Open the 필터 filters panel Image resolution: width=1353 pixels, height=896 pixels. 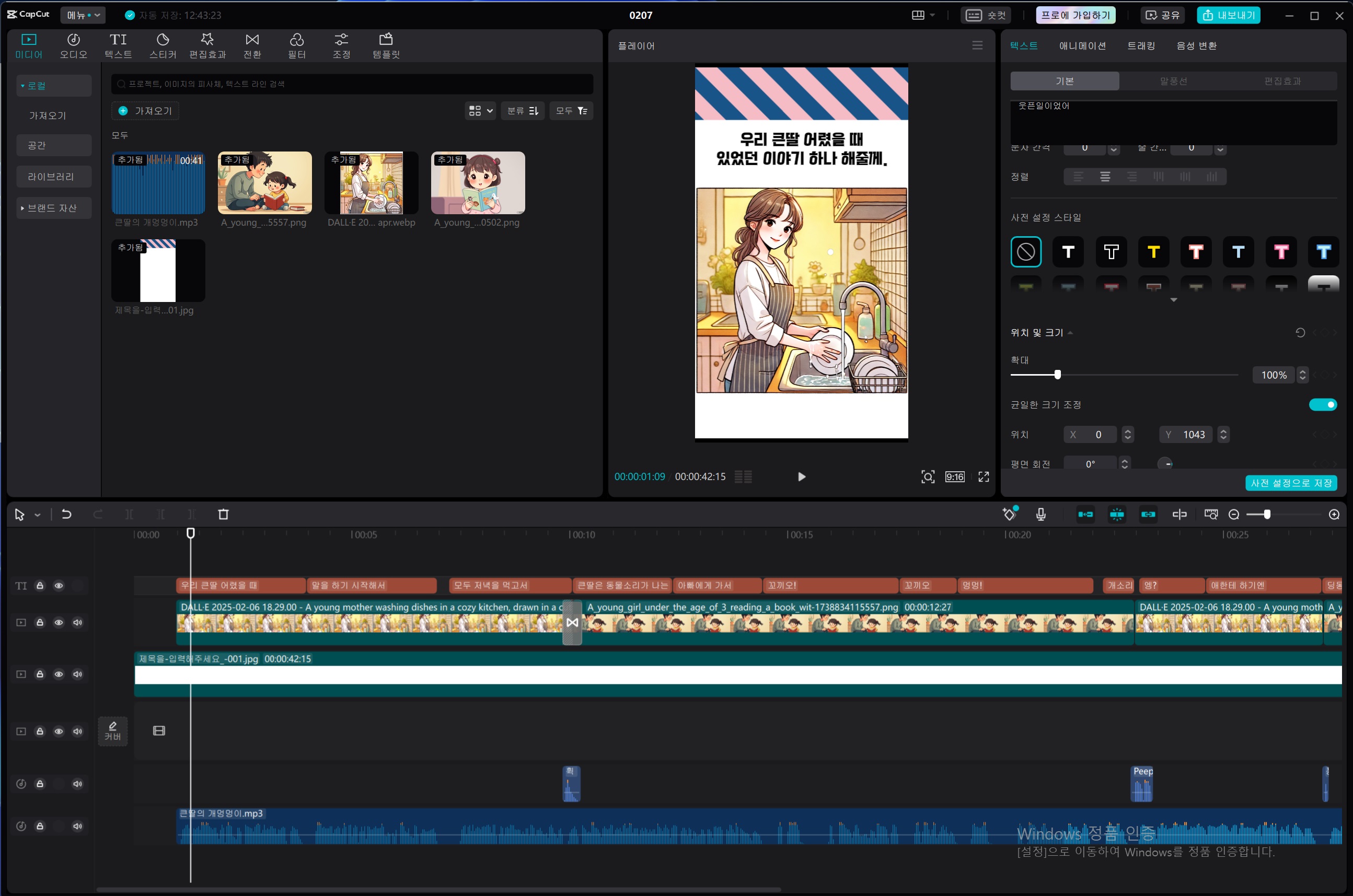297,46
